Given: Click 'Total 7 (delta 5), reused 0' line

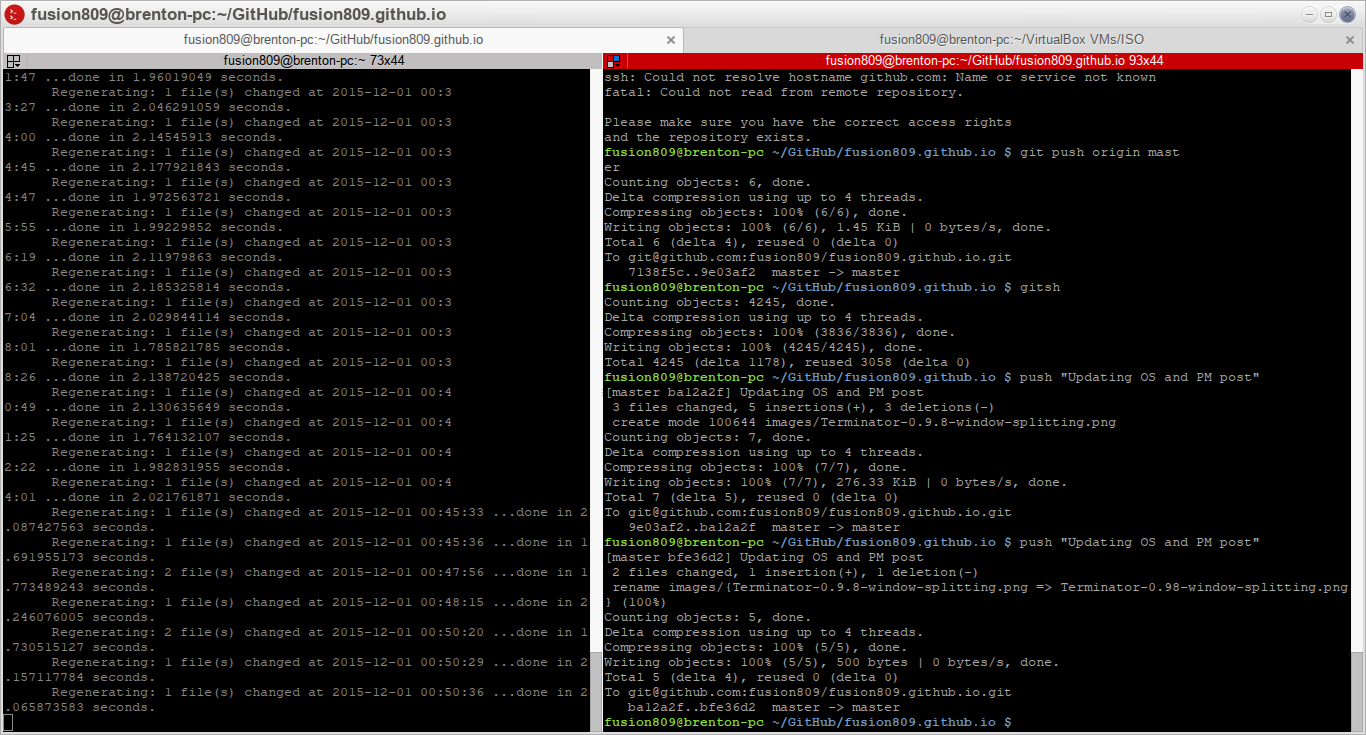Looking at the screenshot, I should [751, 497].
